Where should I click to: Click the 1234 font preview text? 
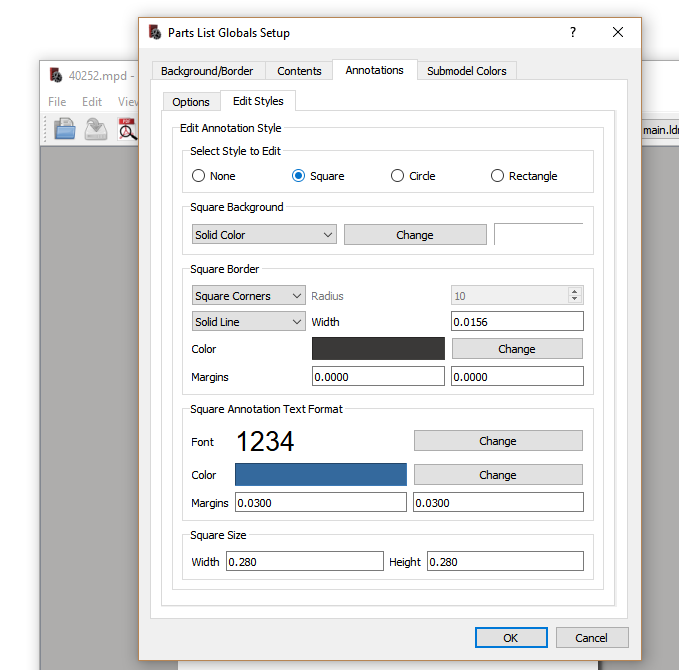tap(265, 441)
